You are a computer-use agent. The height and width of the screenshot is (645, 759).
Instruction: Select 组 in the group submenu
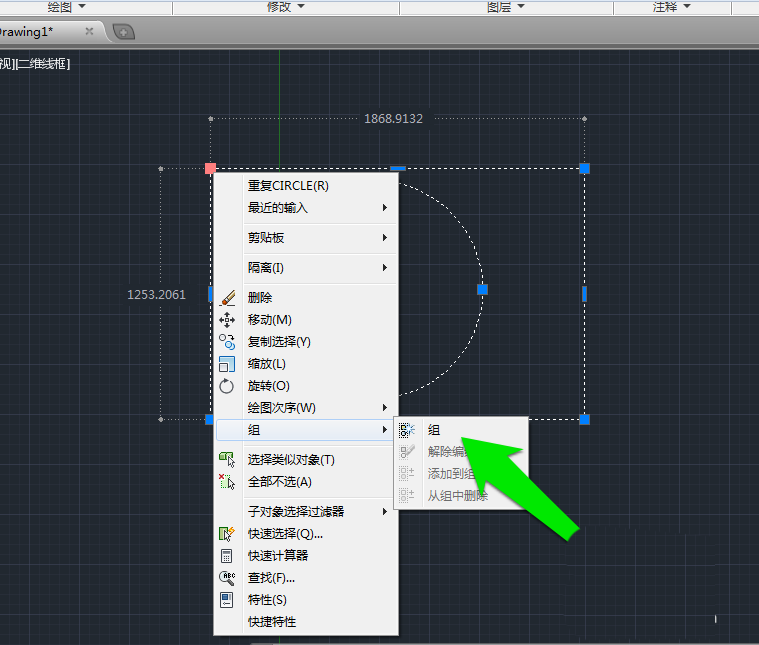click(434, 430)
